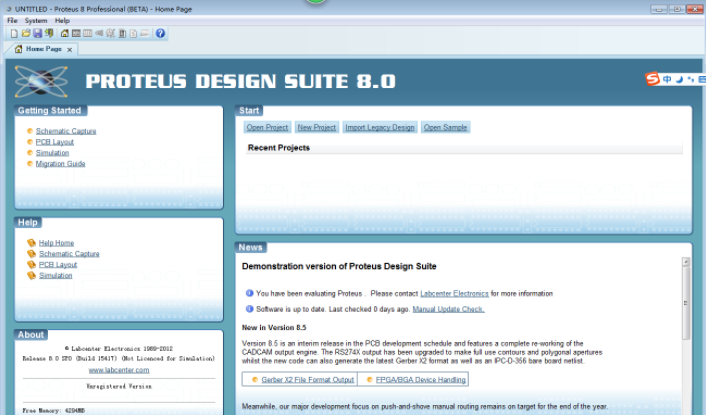Open Getting Started PCB Layout link
The height and width of the screenshot is (415, 706).
[54, 142]
